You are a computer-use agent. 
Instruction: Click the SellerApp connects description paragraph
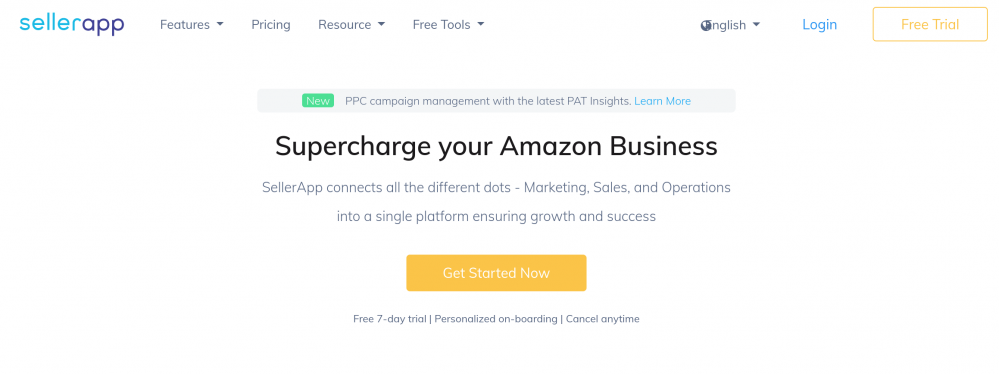tap(496, 202)
